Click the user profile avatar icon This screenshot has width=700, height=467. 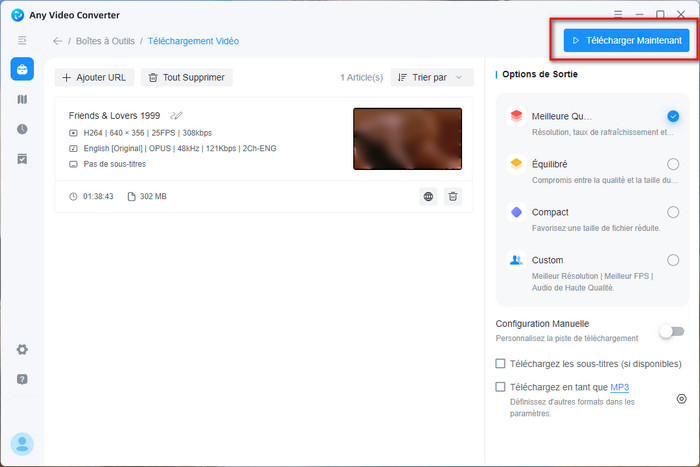tap(22, 443)
